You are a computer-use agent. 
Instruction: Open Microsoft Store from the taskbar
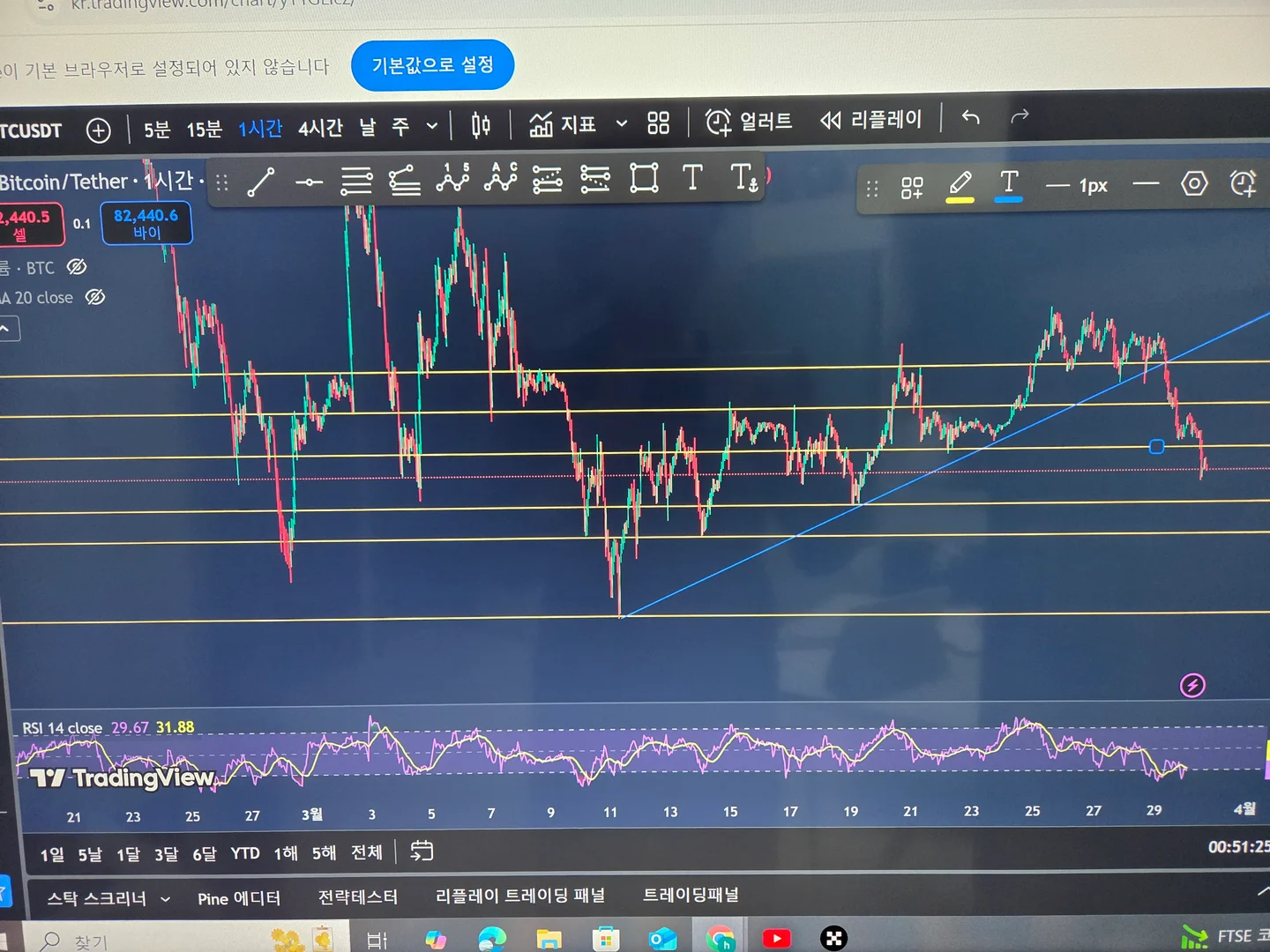(x=605, y=939)
